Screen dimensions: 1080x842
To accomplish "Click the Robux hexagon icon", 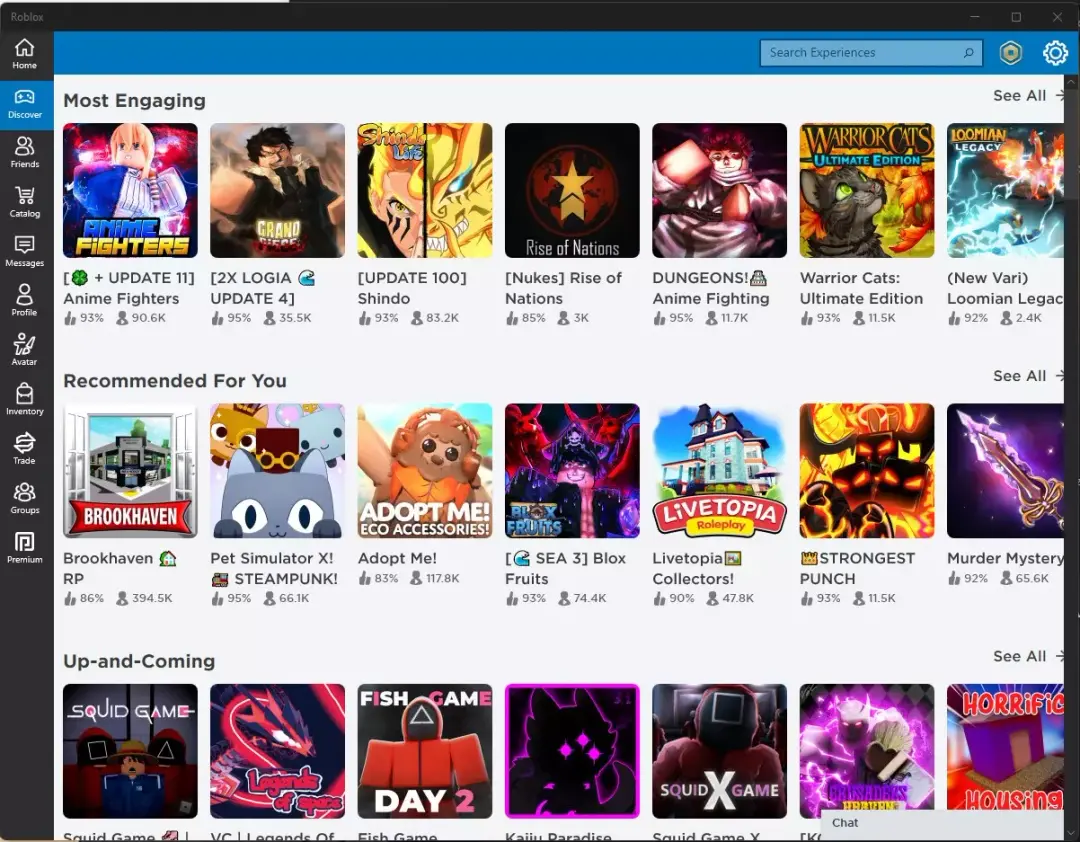I will [1010, 53].
